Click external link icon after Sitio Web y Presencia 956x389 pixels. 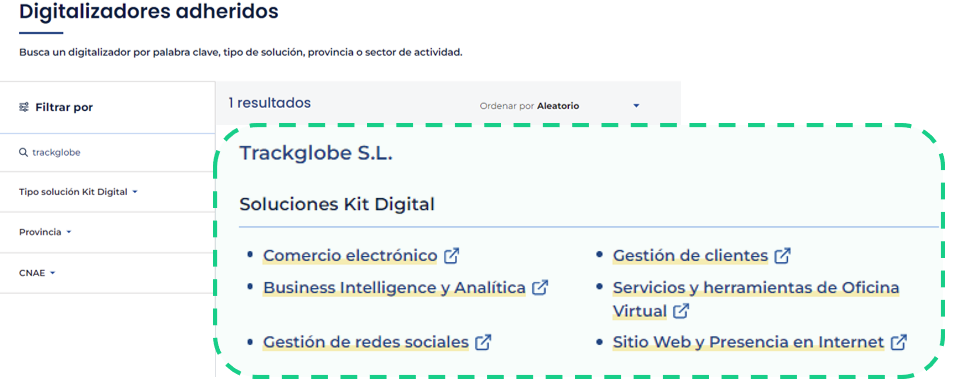(x=898, y=343)
